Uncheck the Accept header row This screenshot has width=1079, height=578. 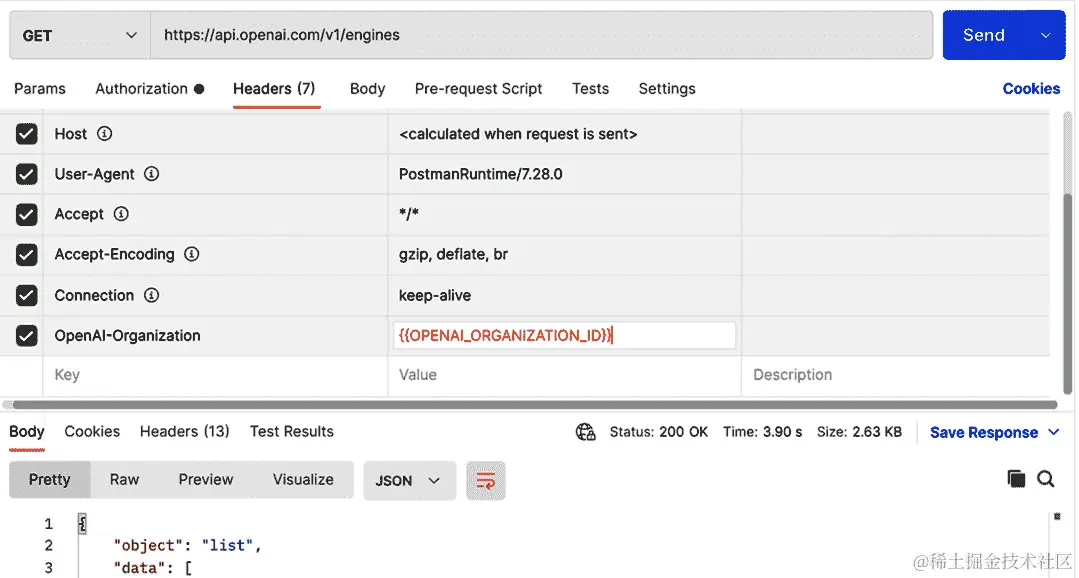25,214
